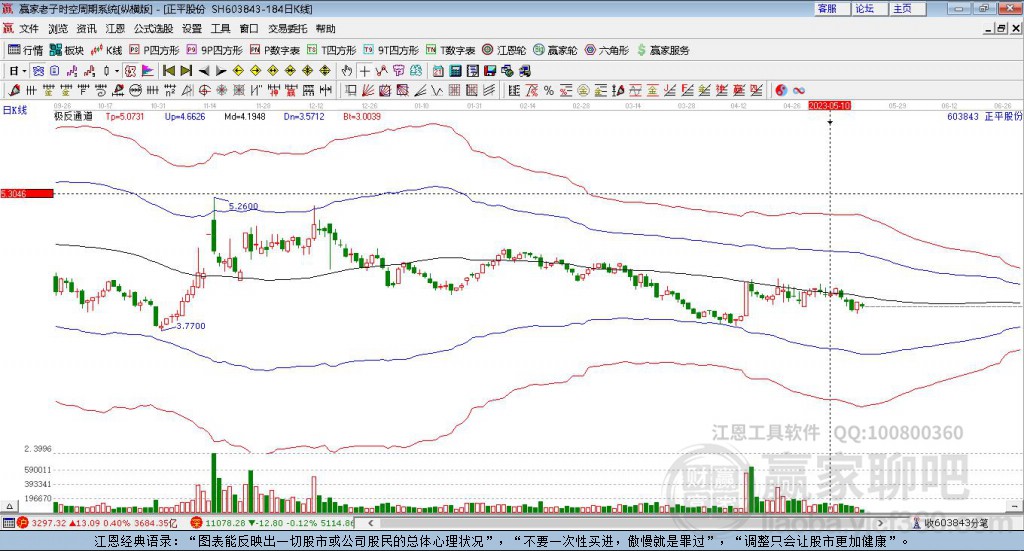Select the n² square tool icon

coord(170,90)
